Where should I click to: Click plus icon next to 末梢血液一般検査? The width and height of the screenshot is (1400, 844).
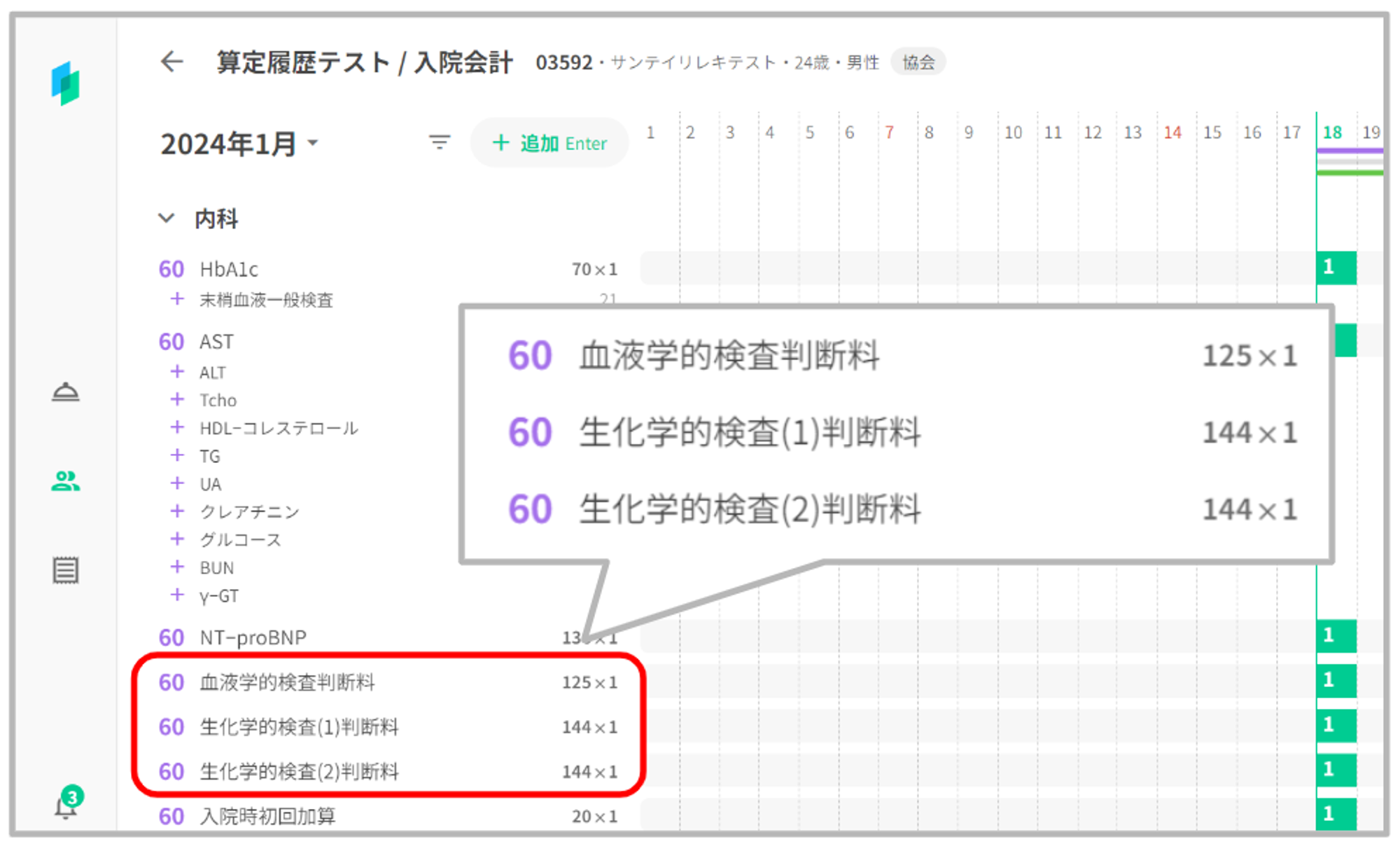coord(177,300)
